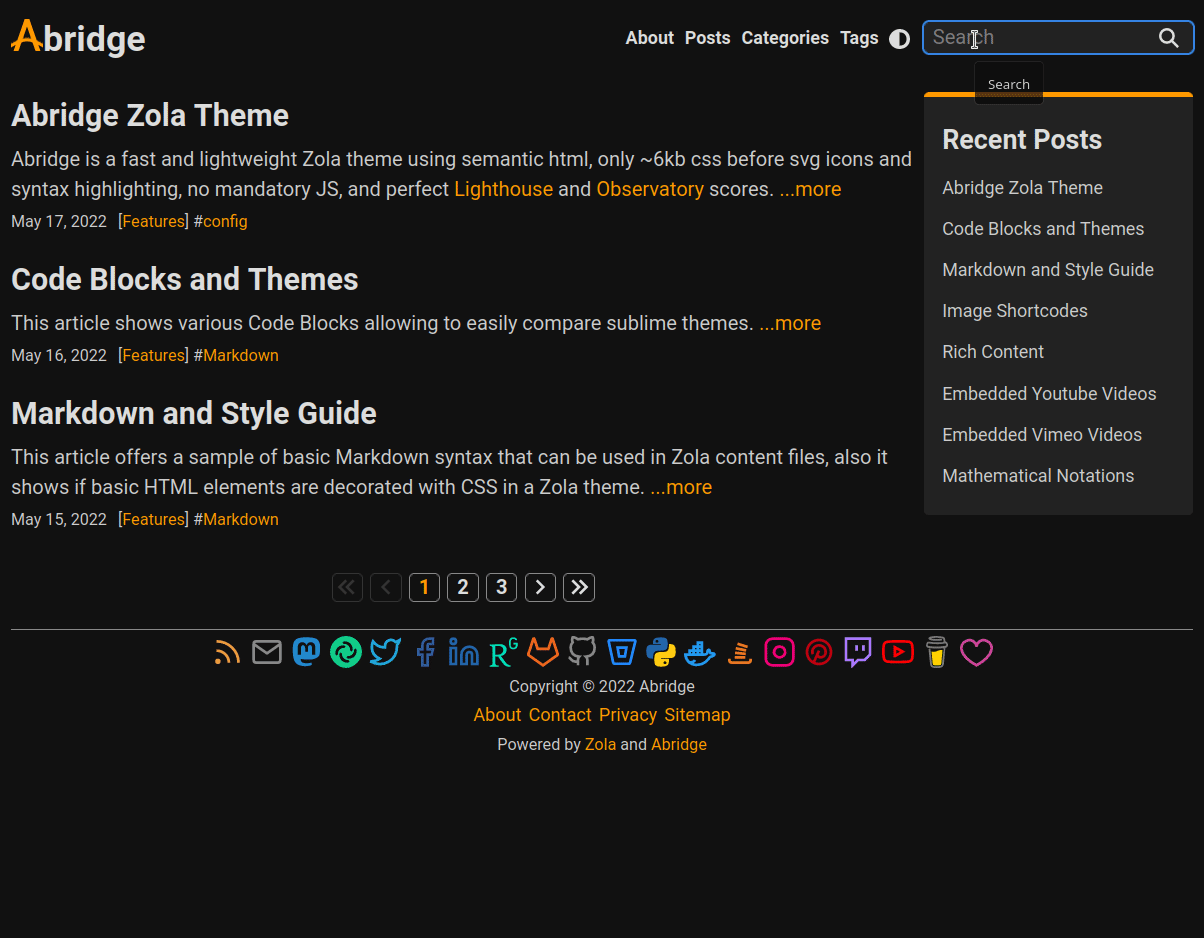This screenshot has height=938, width=1204.
Task: Follow the Lighthouse link
Action: pyautogui.click(x=503, y=189)
